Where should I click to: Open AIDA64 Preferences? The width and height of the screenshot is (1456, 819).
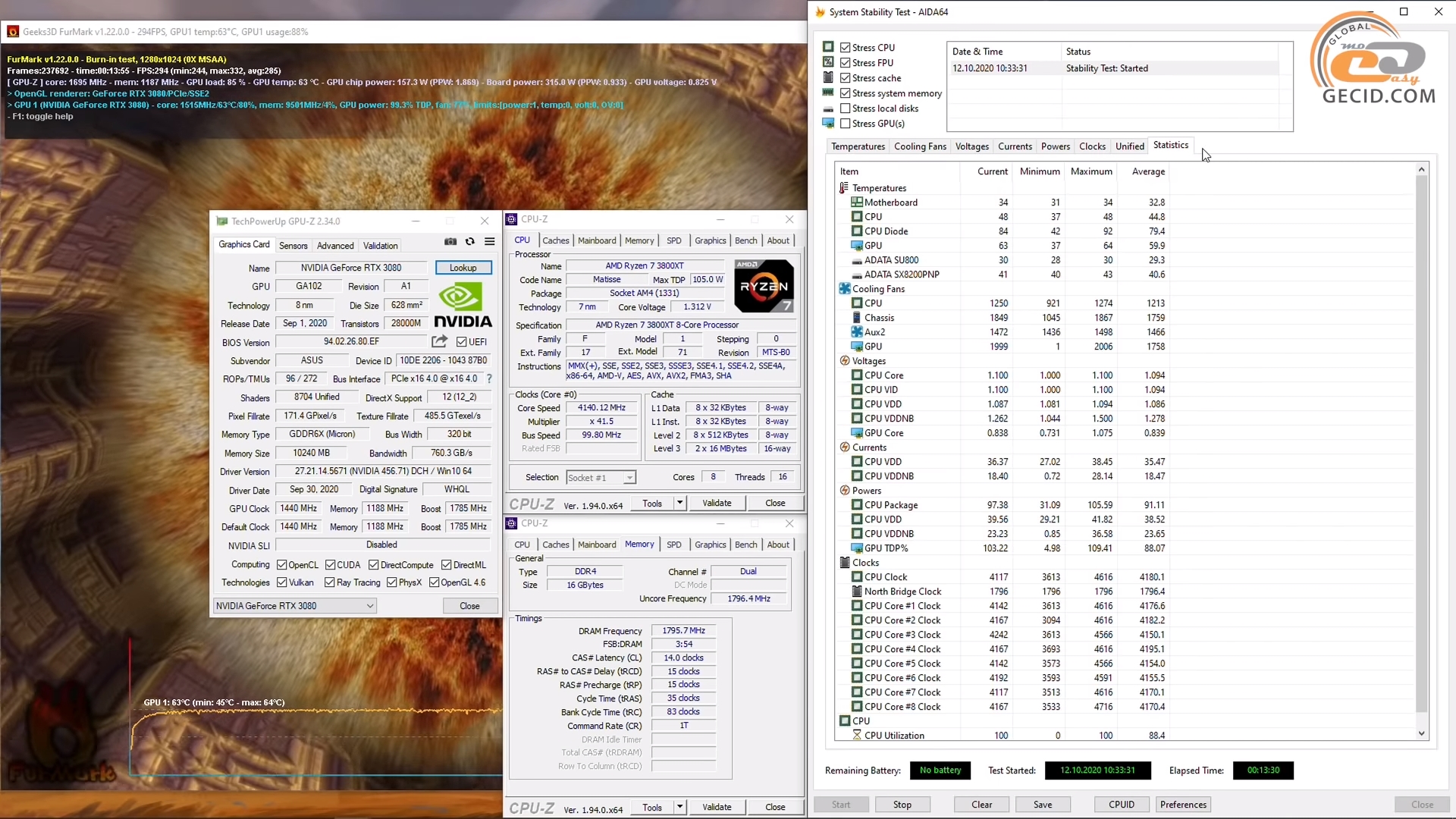[x=1183, y=805]
